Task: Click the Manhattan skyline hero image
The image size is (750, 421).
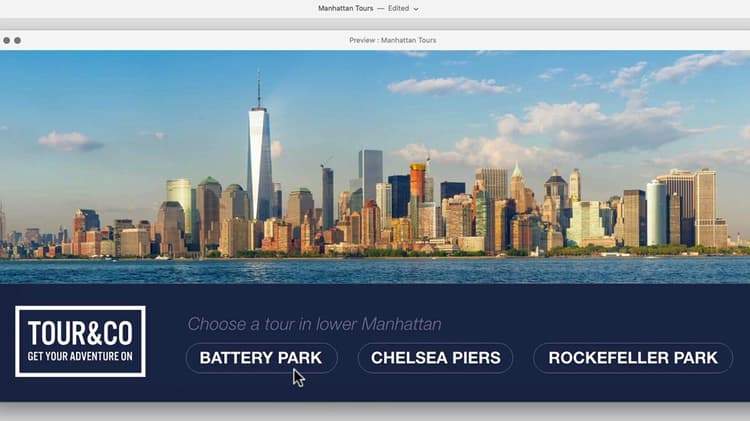Action: click(375, 167)
